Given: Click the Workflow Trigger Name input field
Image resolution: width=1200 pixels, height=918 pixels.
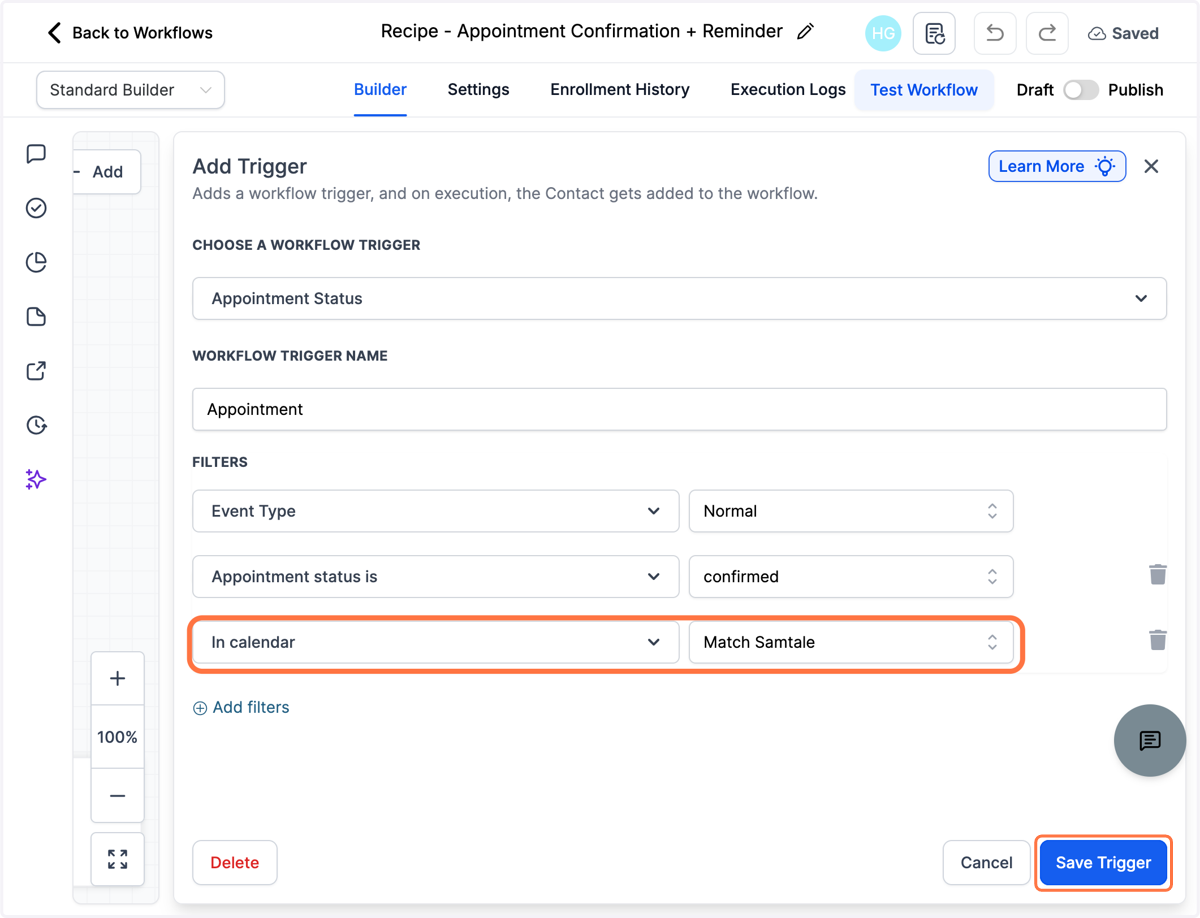Looking at the screenshot, I should tap(679, 409).
